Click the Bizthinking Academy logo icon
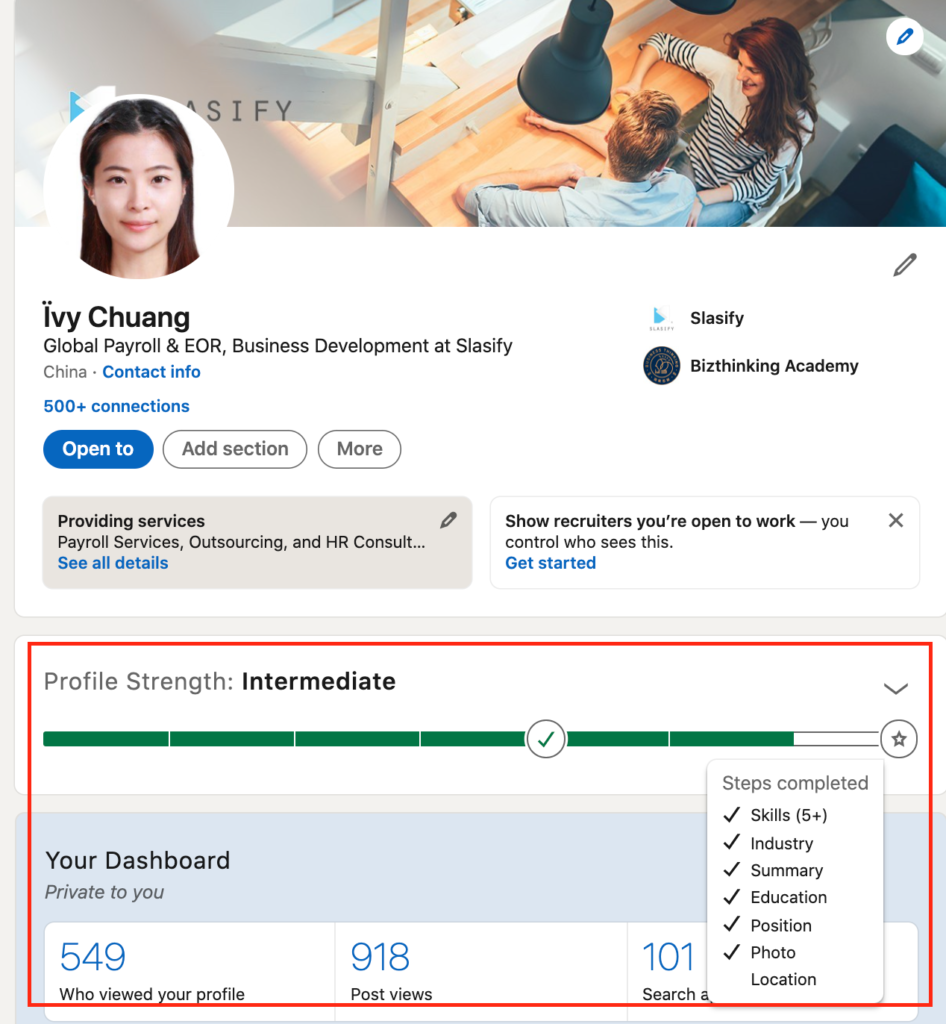The height and width of the screenshot is (1024, 946). (661, 366)
